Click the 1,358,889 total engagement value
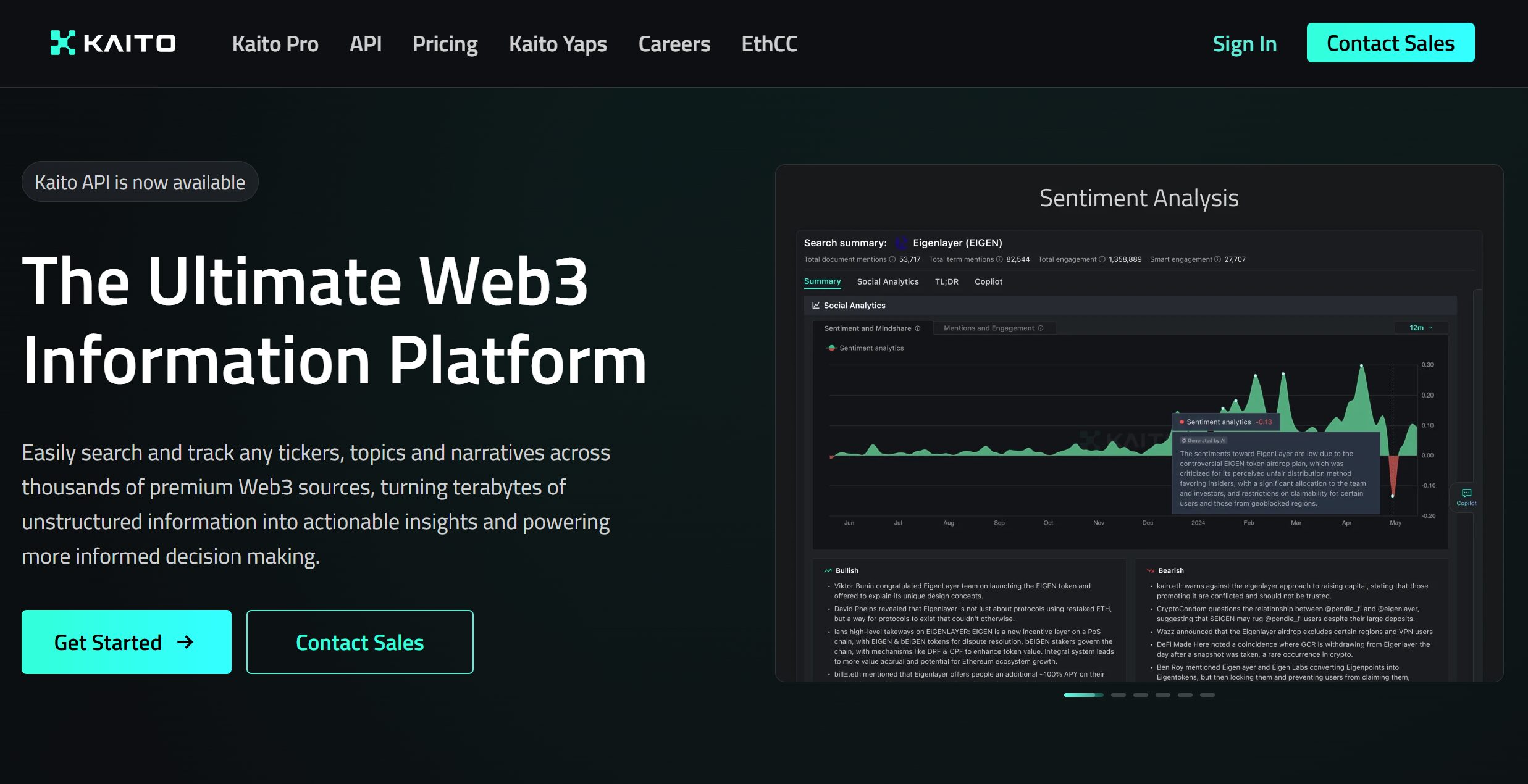The image size is (1528, 784). pos(1125,259)
